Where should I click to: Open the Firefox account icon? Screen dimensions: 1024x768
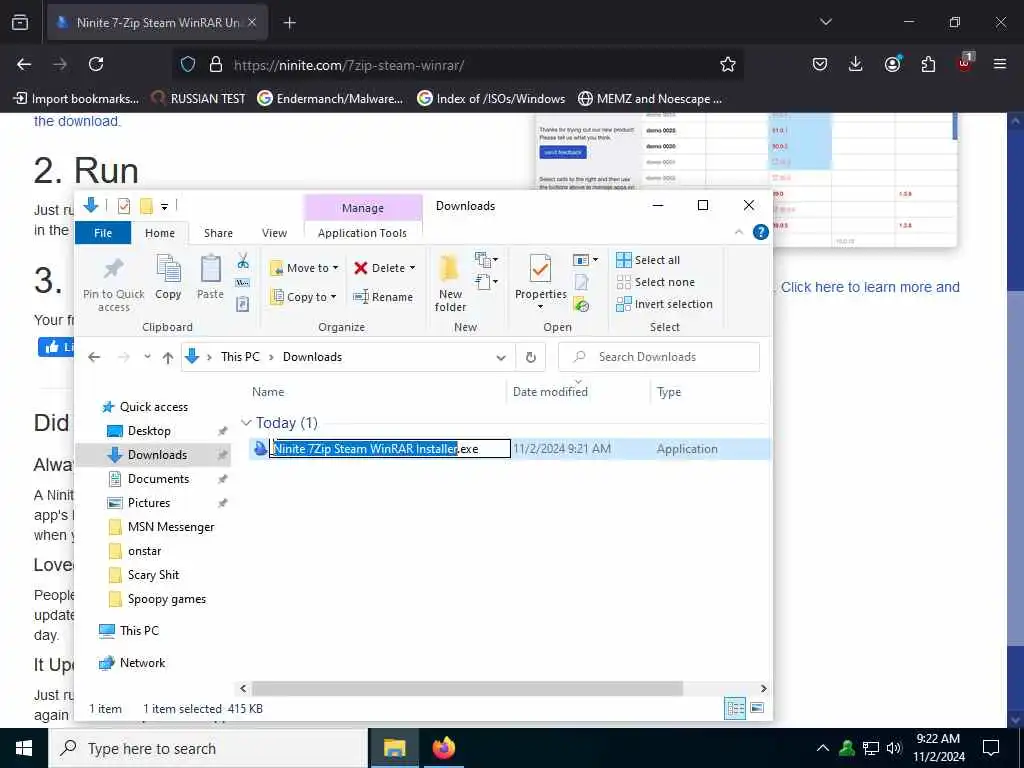coord(892,64)
